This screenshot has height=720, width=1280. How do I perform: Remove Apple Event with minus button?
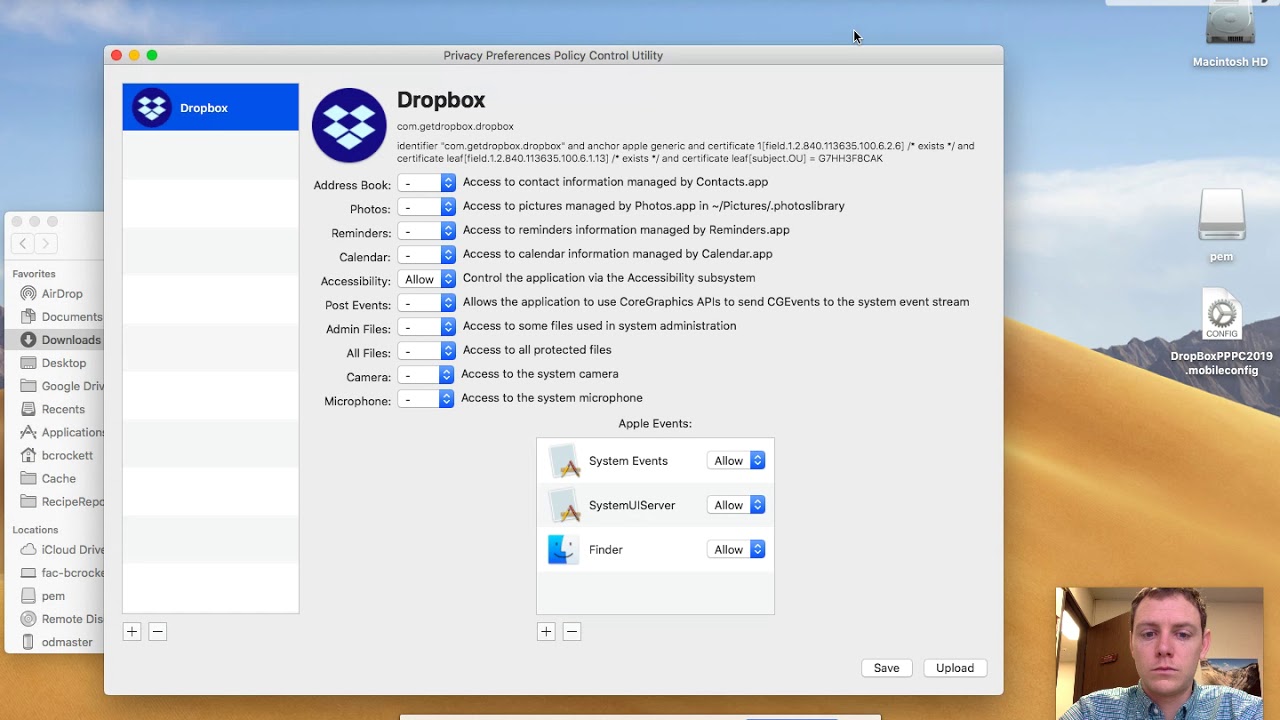pyautogui.click(x=571, y=631)
